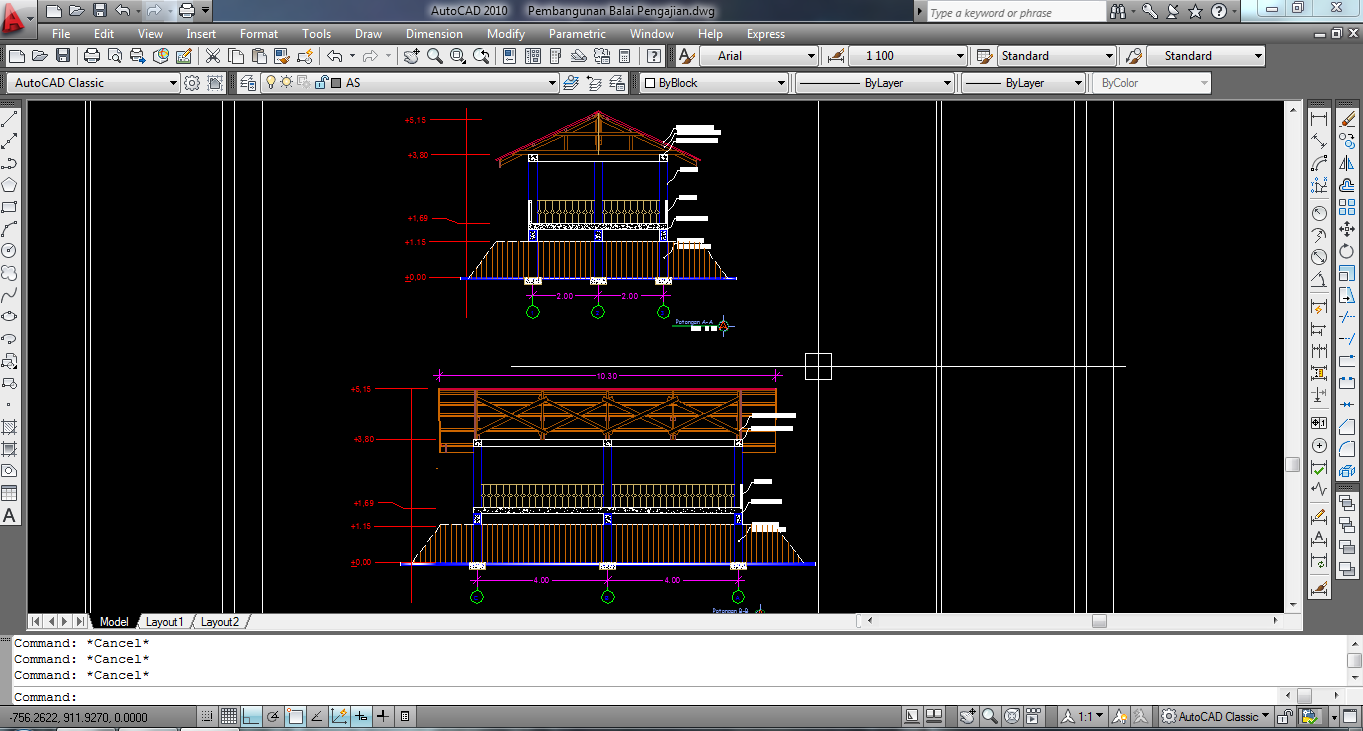The image size is (1363, 731).
Task: Toggle Snap Mode in status bar
Action: (x=207, y=716)
